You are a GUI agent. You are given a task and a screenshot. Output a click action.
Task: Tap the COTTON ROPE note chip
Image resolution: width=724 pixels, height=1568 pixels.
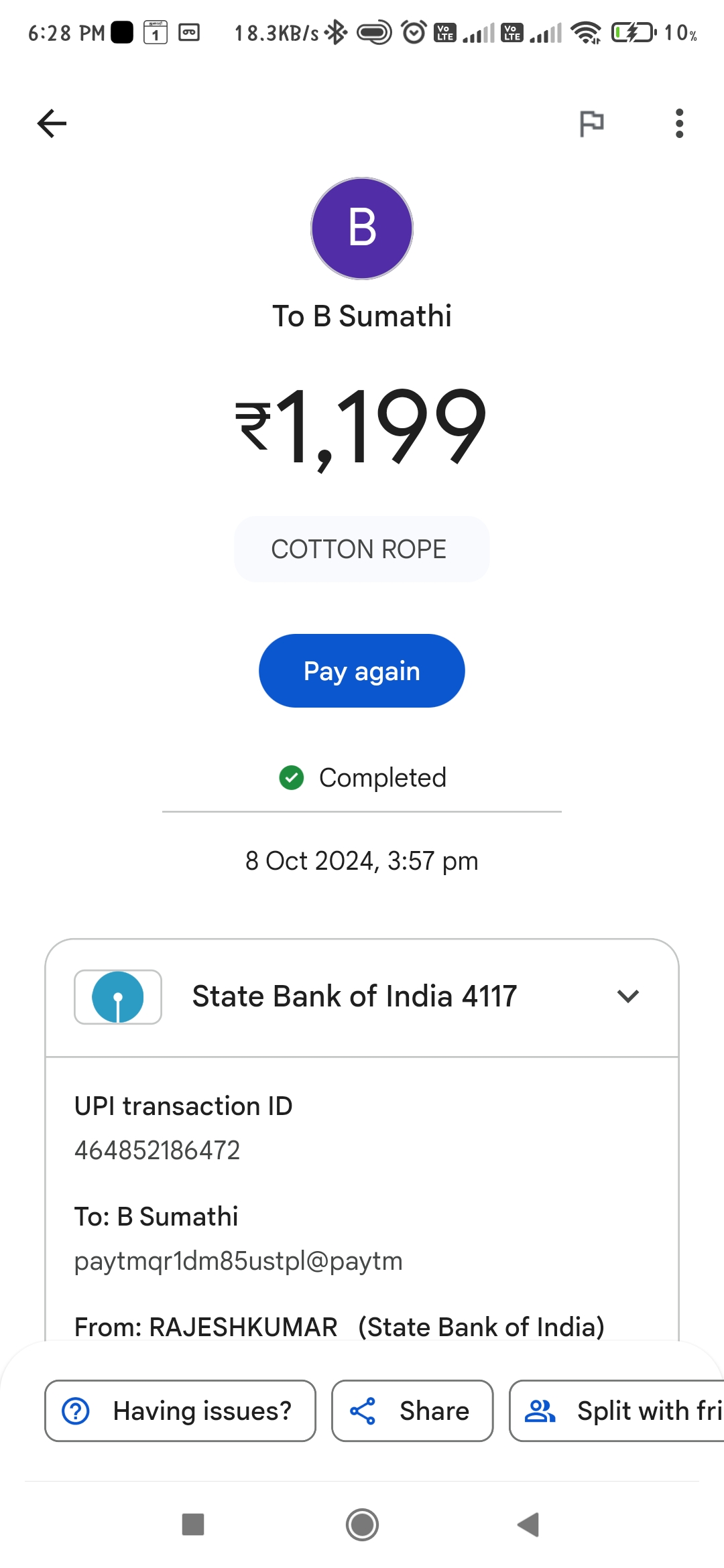362,549
